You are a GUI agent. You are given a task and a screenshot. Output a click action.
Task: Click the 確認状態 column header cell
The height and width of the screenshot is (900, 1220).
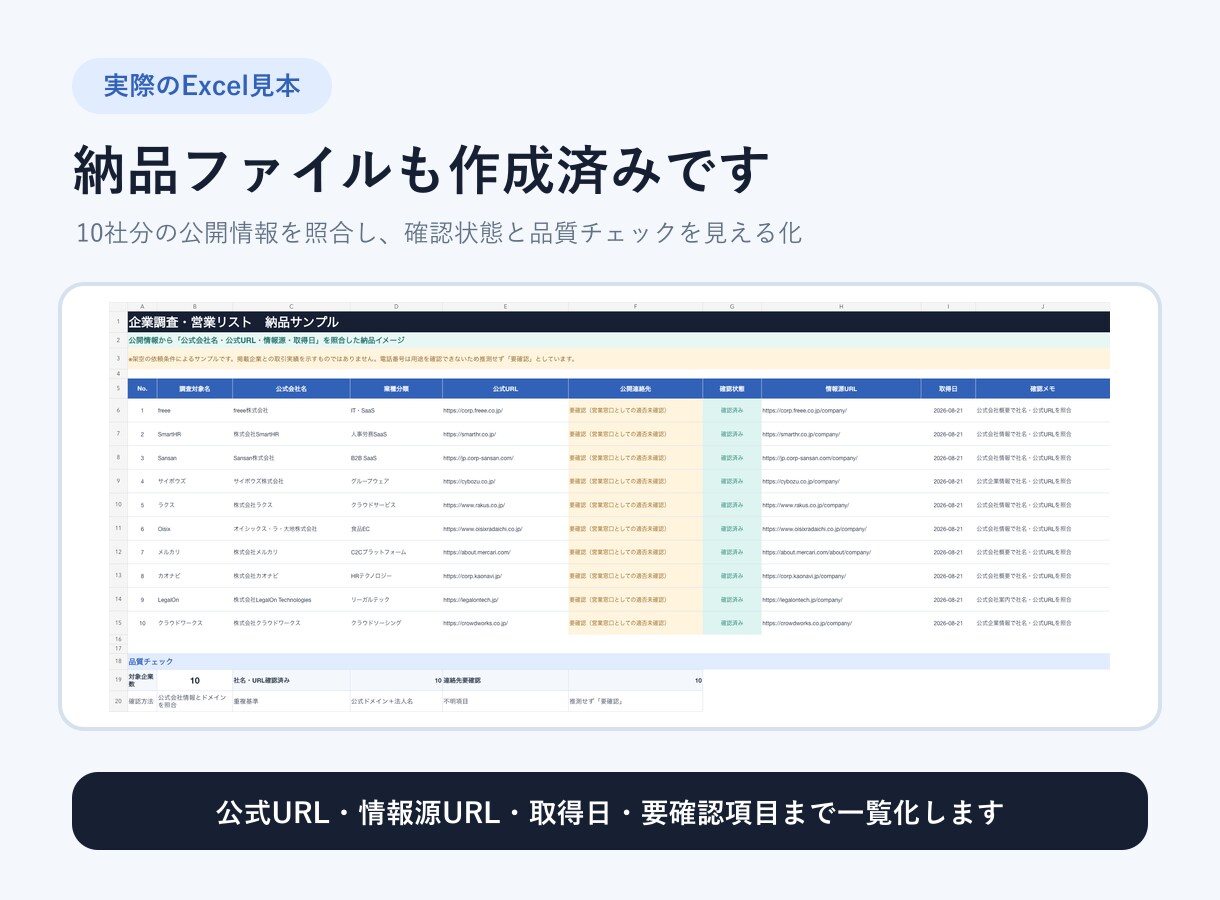pos(732,388)
